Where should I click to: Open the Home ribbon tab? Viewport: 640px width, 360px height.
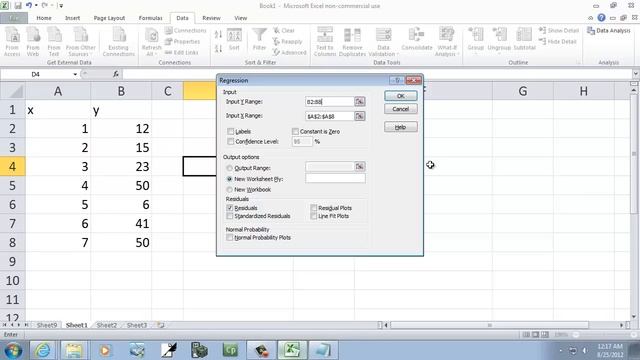[x=44, y=18]
